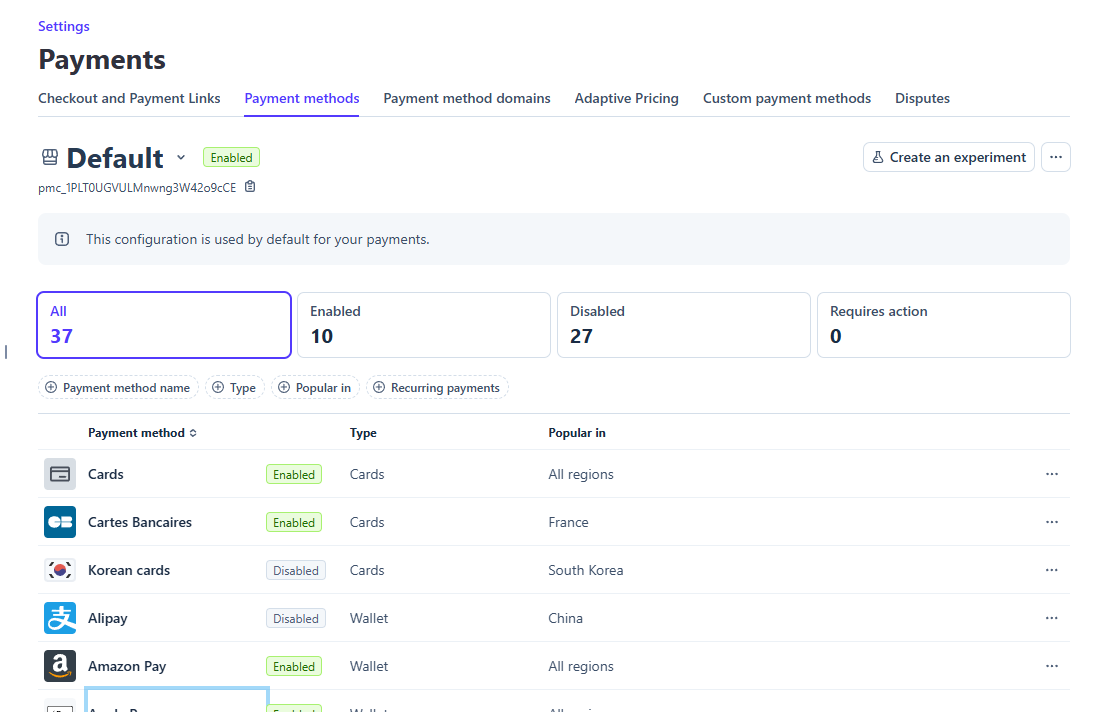This screenshot has width=1108, height=712.
Task: Click the Enabled status badge for Cards
Action: point(294,475)
